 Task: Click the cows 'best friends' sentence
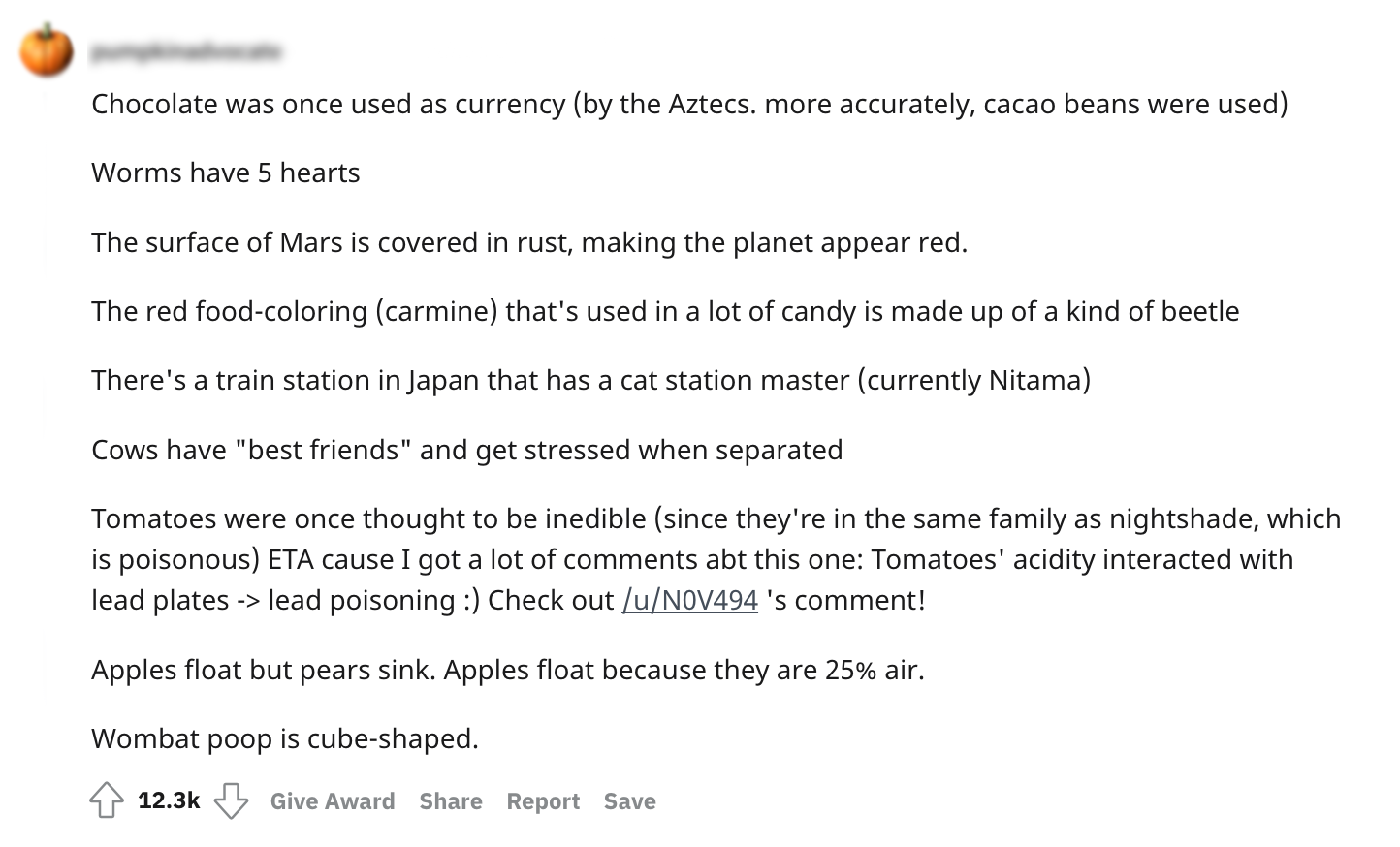[x=466, y=450]
